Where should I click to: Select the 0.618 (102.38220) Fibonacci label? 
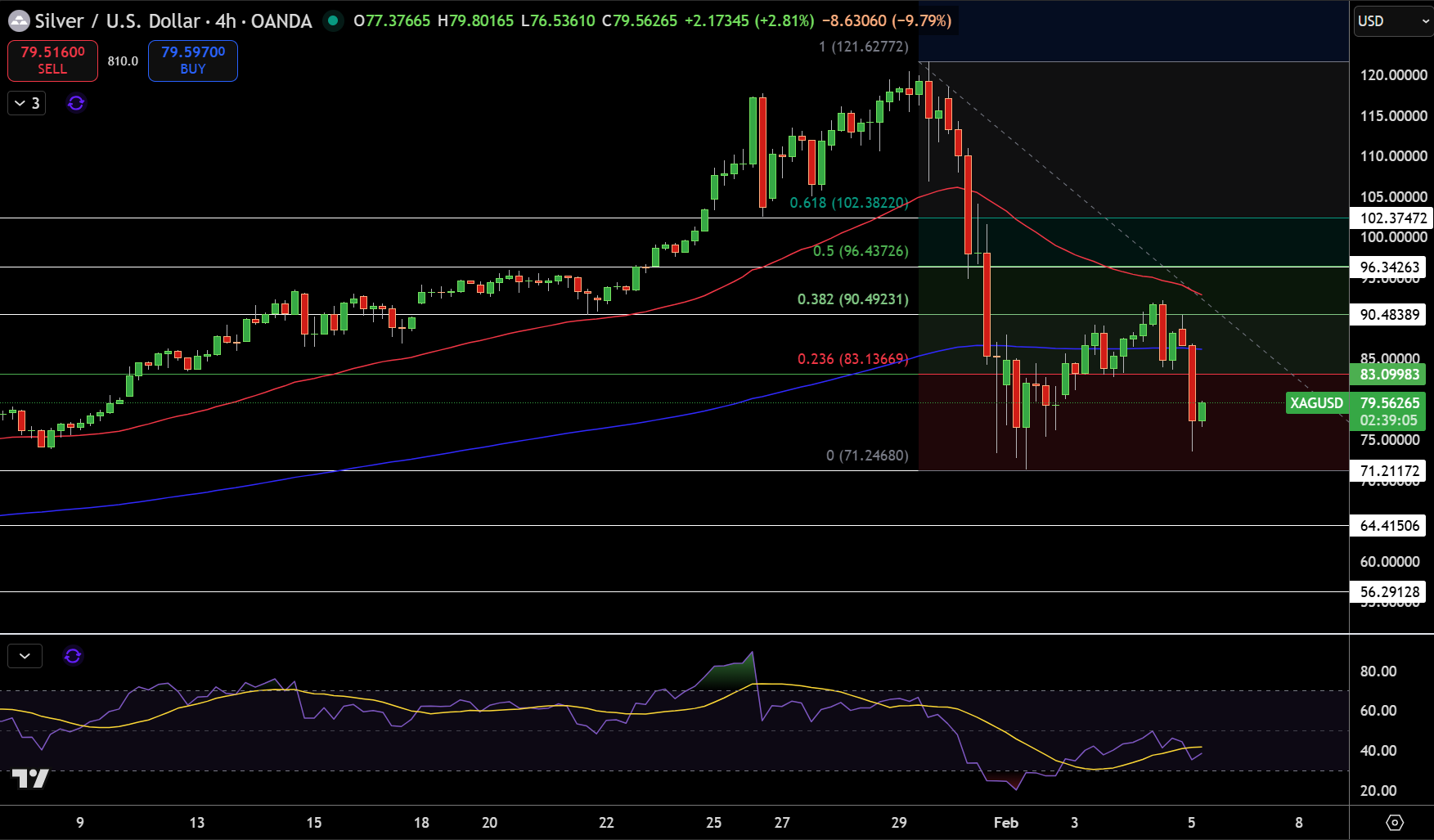click(849, 203)
